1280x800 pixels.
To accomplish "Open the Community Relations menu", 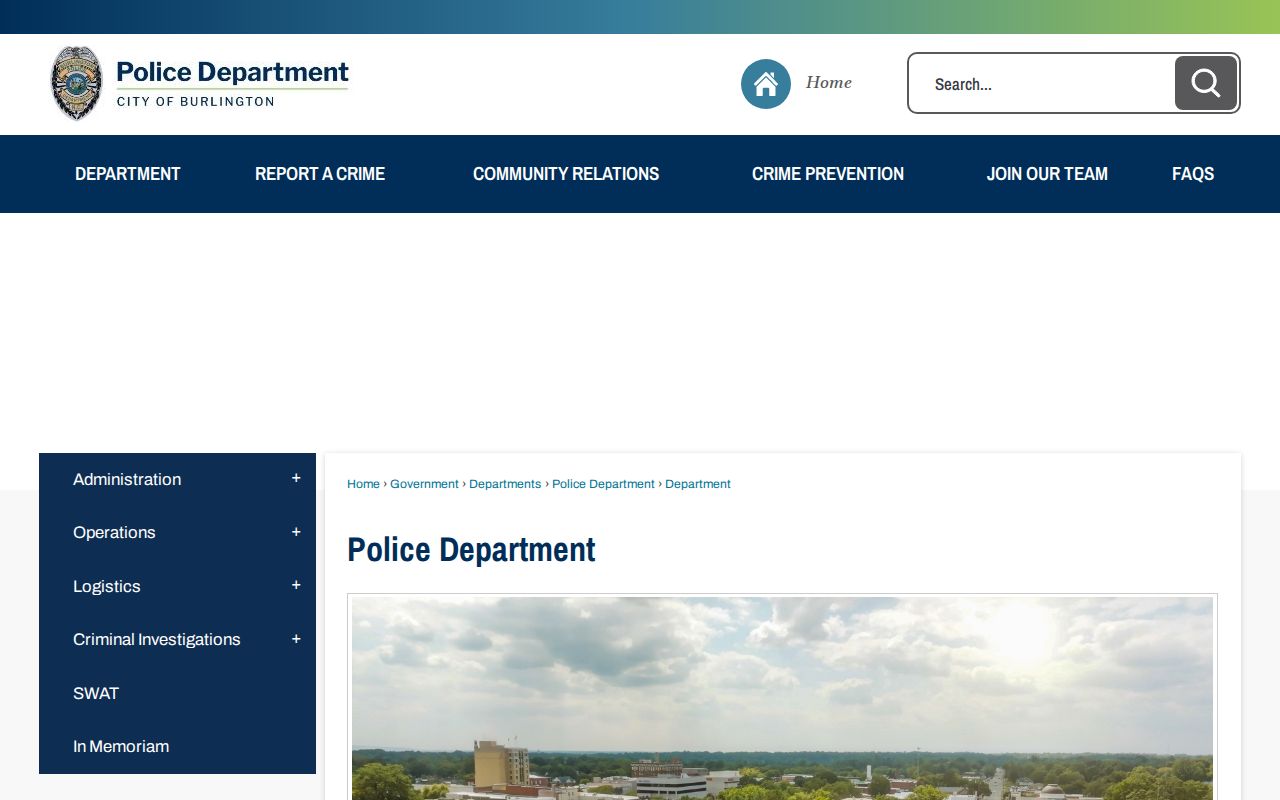I will coord(566,174).
